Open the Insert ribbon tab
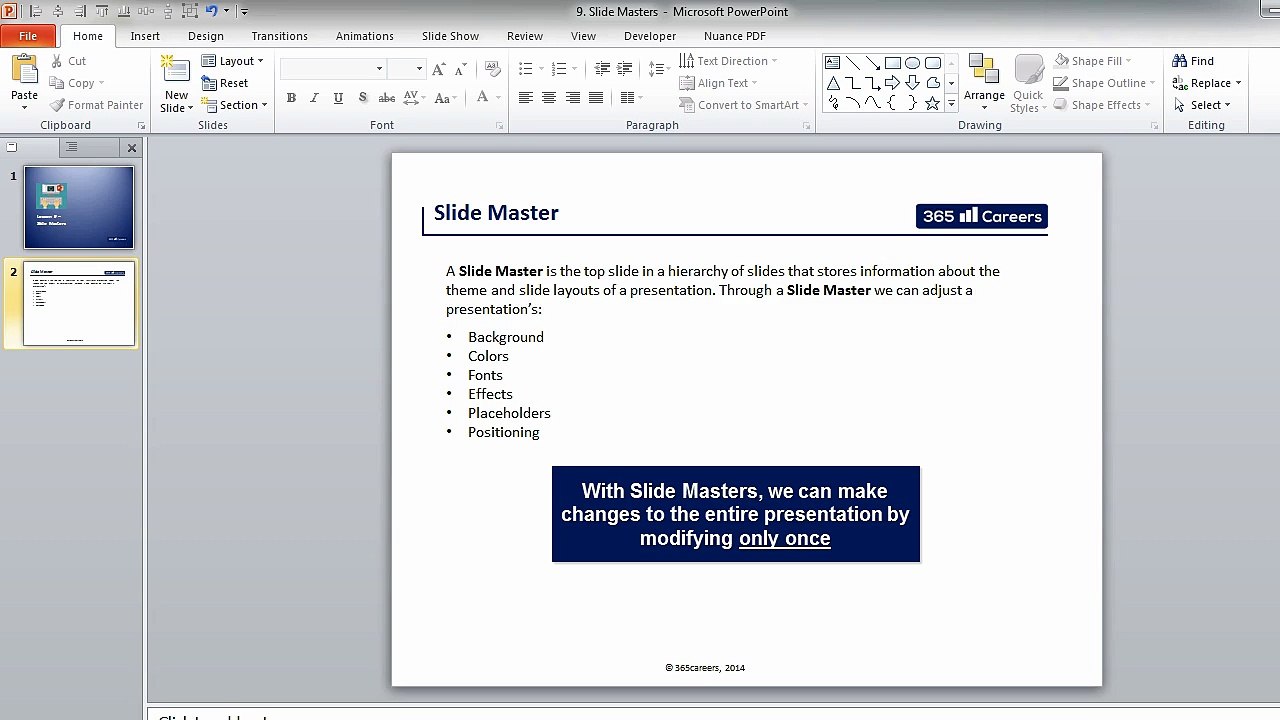Viewport: 1280px width, 720px height. coord(145,36)
